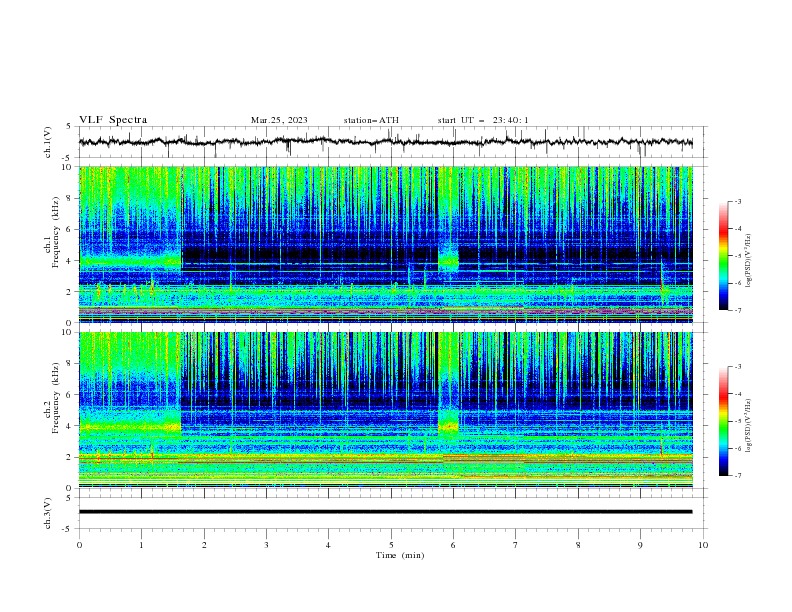Click the "ch.3(V)" axis label
This screenshot has width=792, height=612.
48,513
